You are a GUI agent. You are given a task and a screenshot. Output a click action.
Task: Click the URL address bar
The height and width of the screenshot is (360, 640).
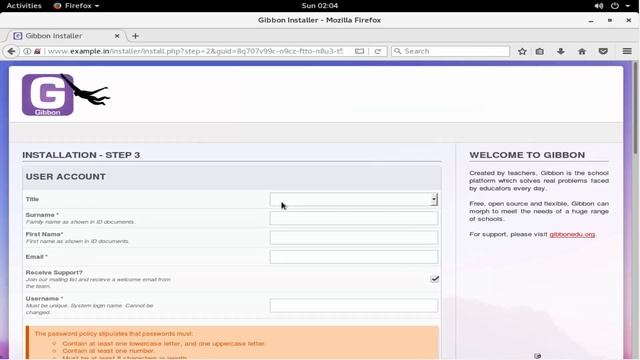196,51
